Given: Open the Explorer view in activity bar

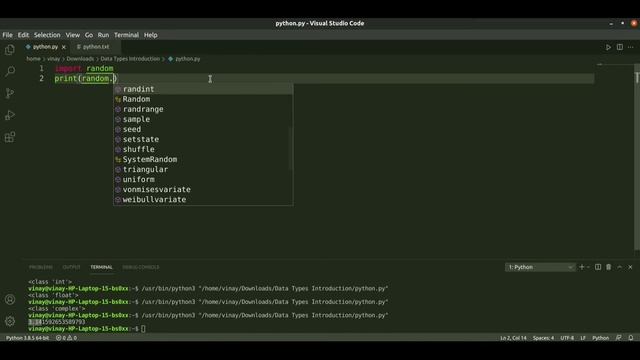Looking at the screenshot, I should tap(10, 50).
